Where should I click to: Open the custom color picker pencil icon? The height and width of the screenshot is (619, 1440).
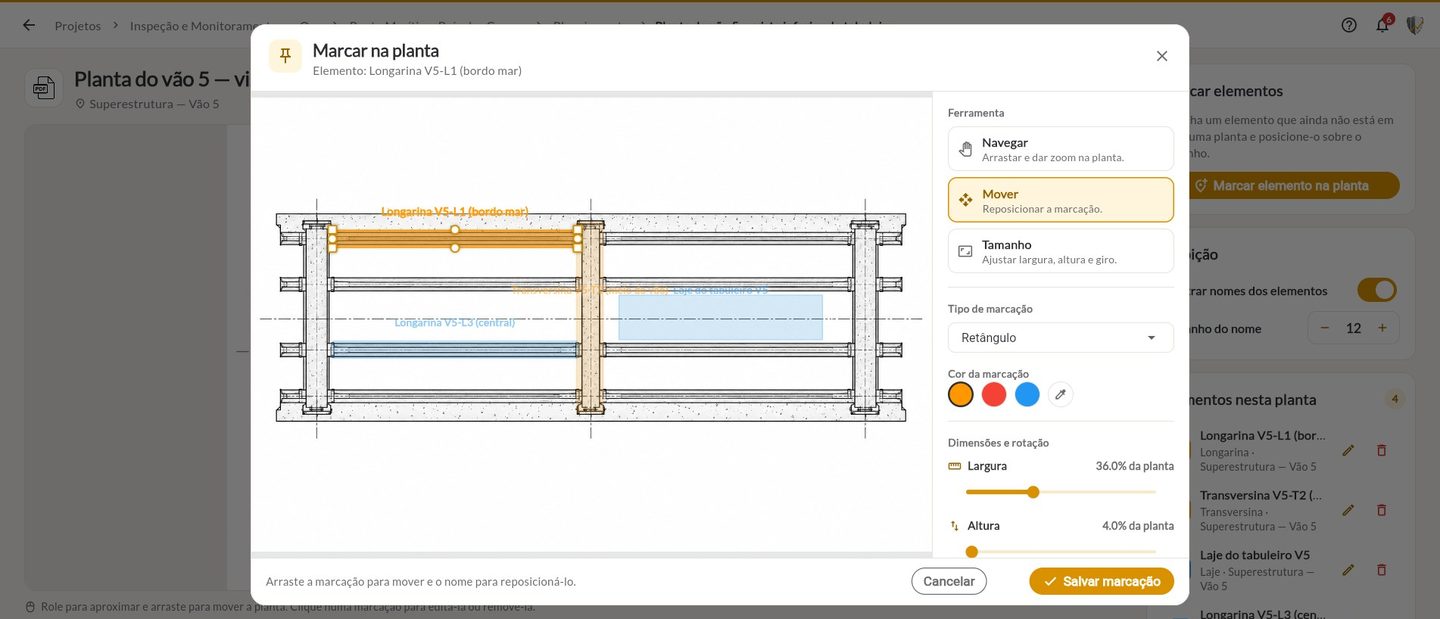[1061, 394]
